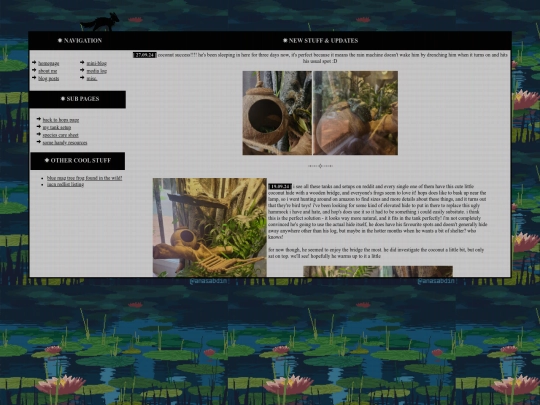The width and height of the screenshot is (540, 405).
Task: Open the iucn redlist listing link
Action: click(65, 184)
